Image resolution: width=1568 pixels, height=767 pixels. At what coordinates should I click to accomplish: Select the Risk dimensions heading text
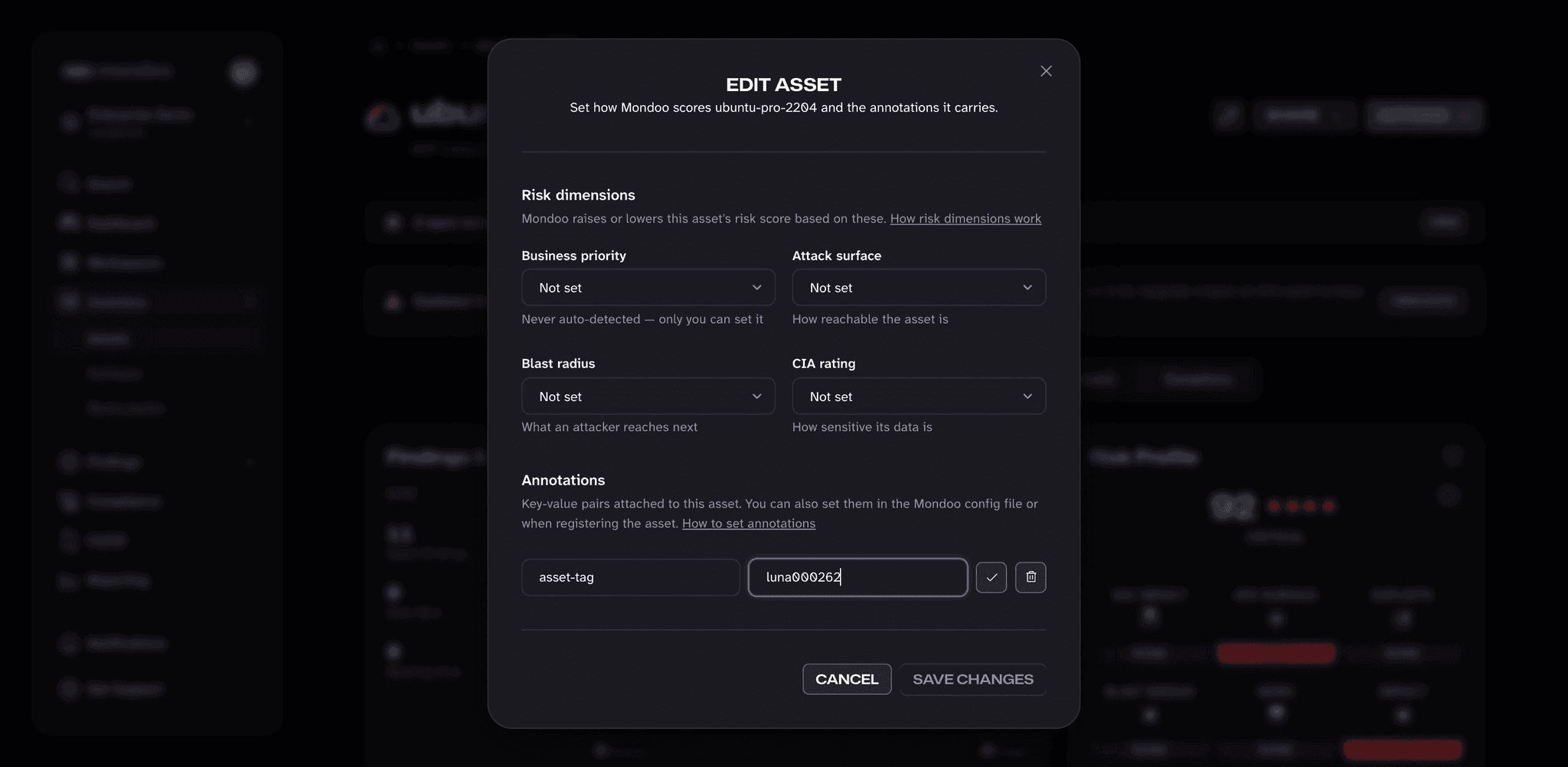tap(578, 195)
